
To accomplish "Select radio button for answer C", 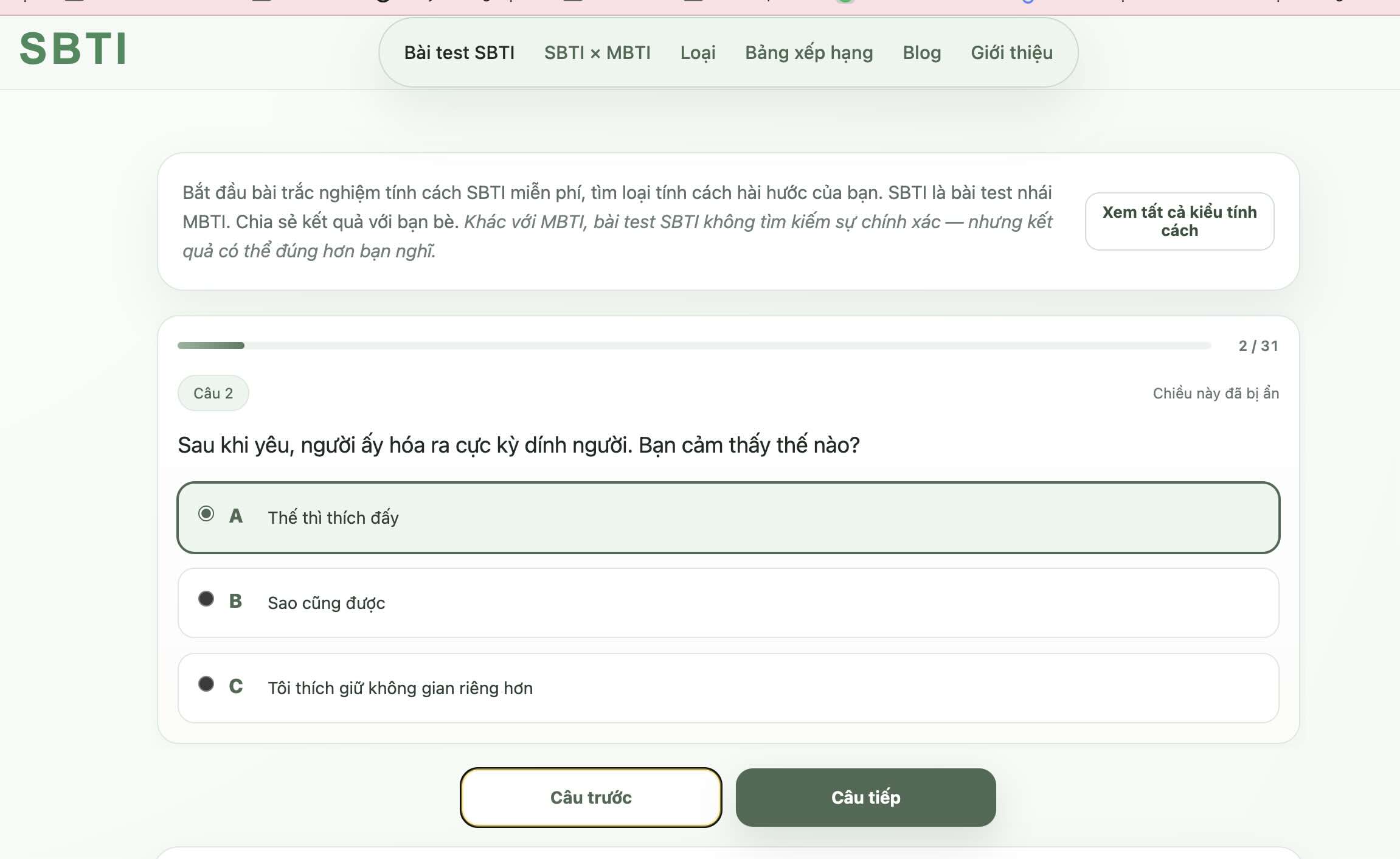I will point(207,684).
